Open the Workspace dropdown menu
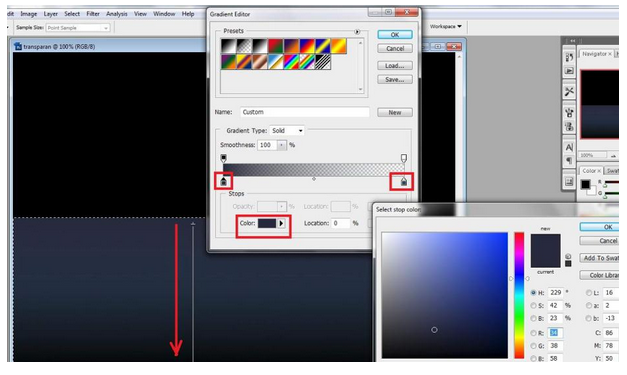Screen dimensions: 627x375 (445, 26)
